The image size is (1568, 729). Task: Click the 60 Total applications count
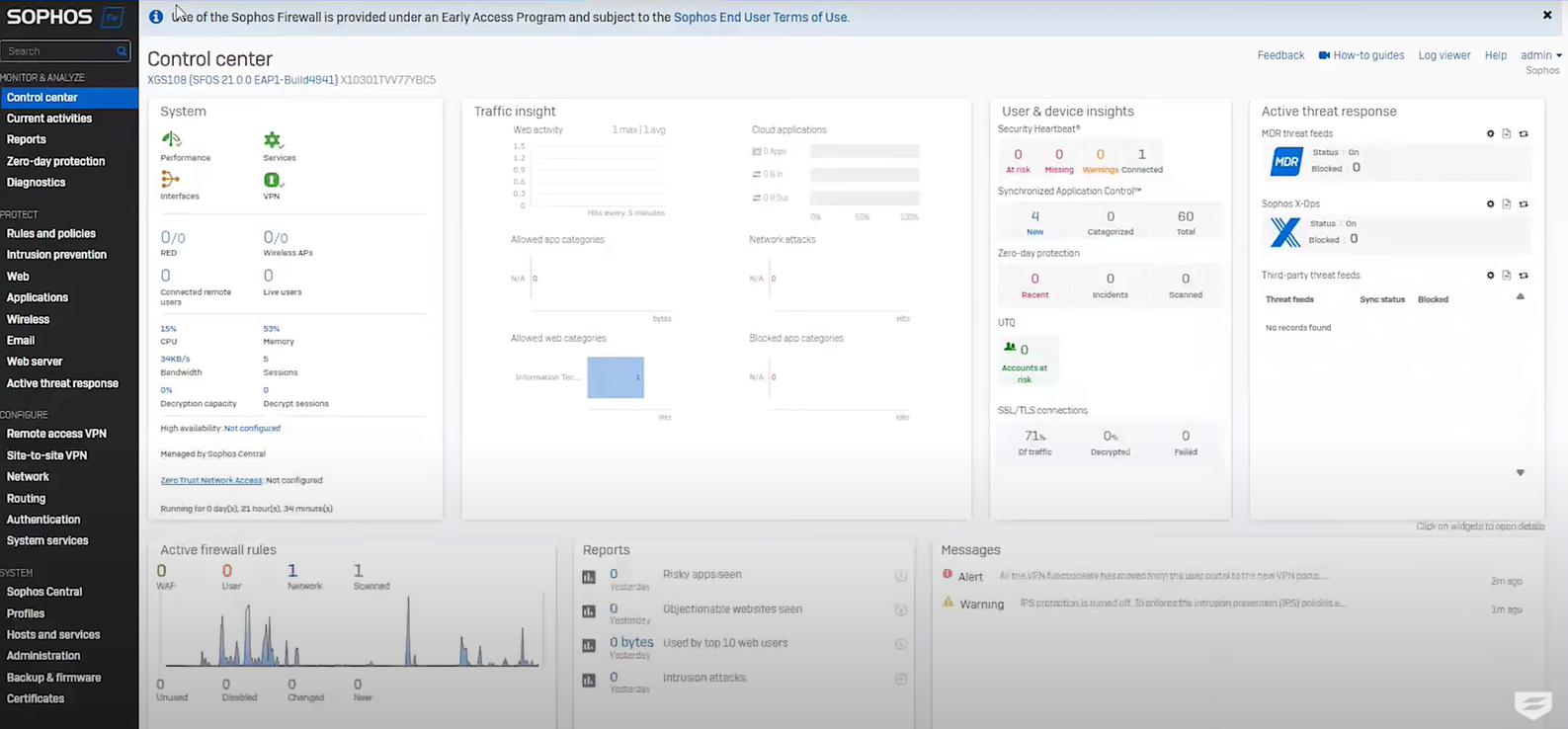tap(1186, 222)
